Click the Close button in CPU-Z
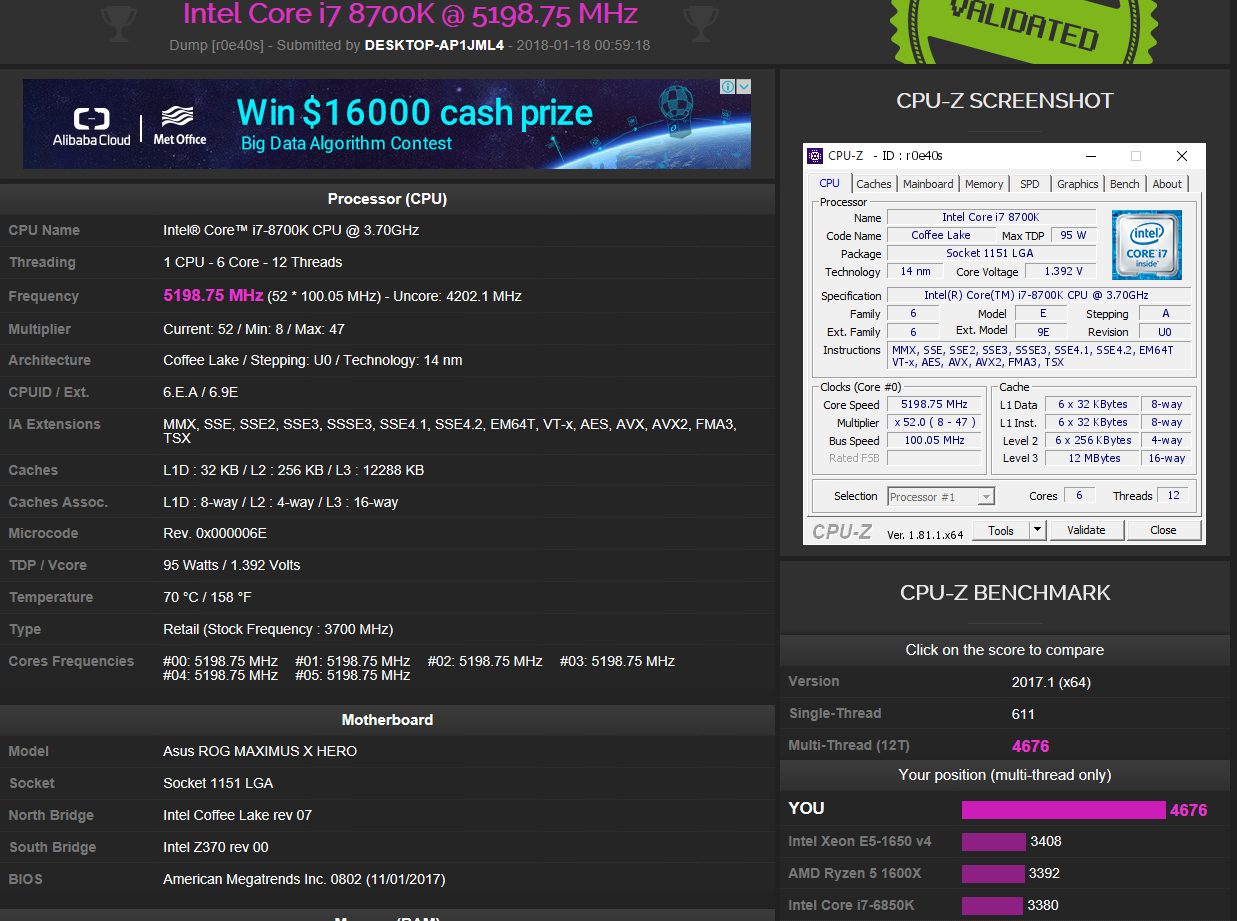 [1163, 531]
